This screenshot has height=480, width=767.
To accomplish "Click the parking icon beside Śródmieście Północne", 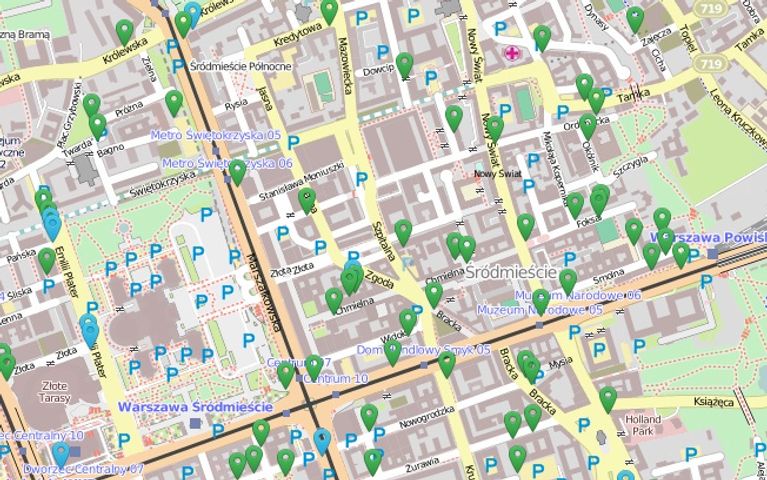I will point(178,67).
